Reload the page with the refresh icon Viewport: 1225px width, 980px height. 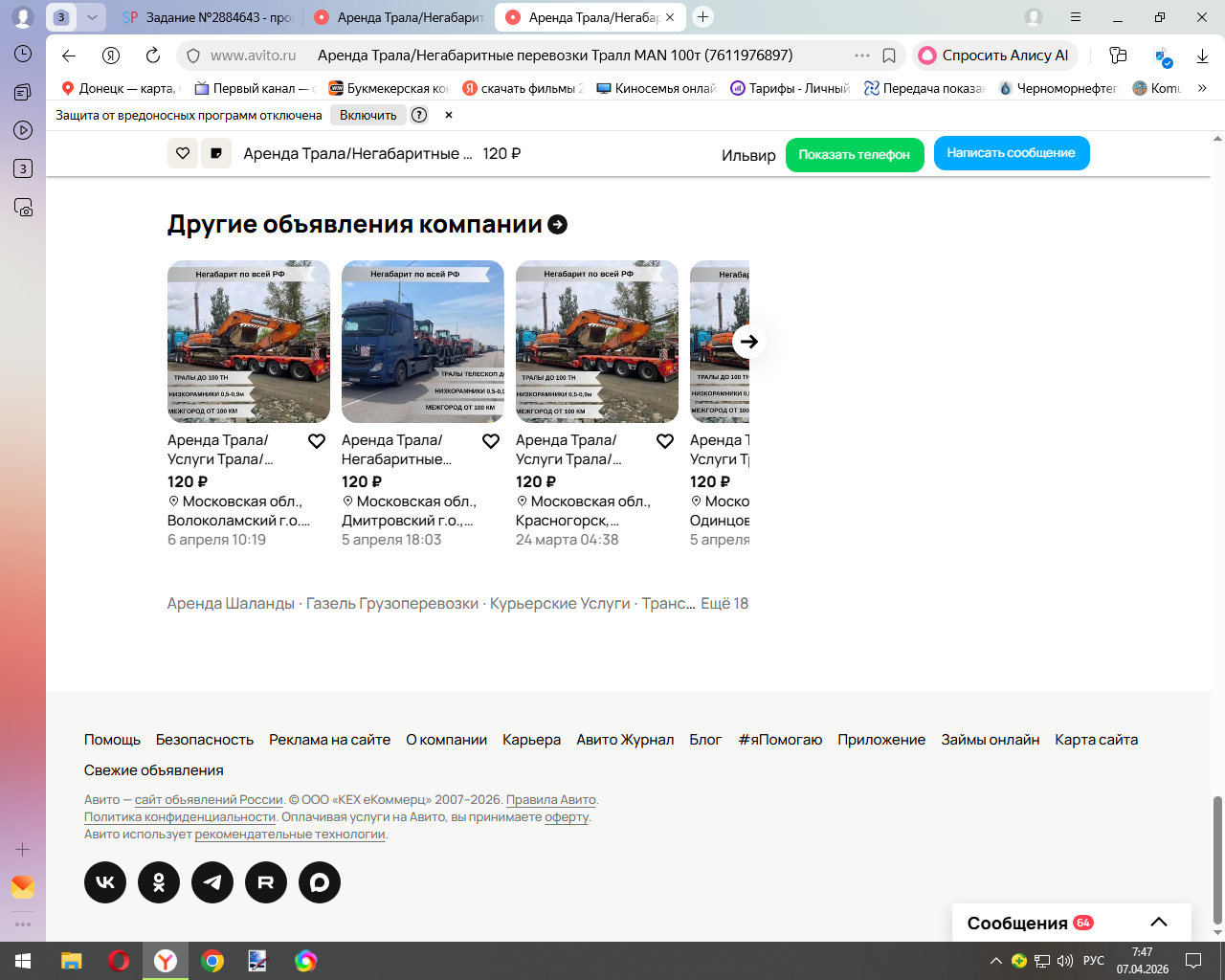tap(153, 56)
